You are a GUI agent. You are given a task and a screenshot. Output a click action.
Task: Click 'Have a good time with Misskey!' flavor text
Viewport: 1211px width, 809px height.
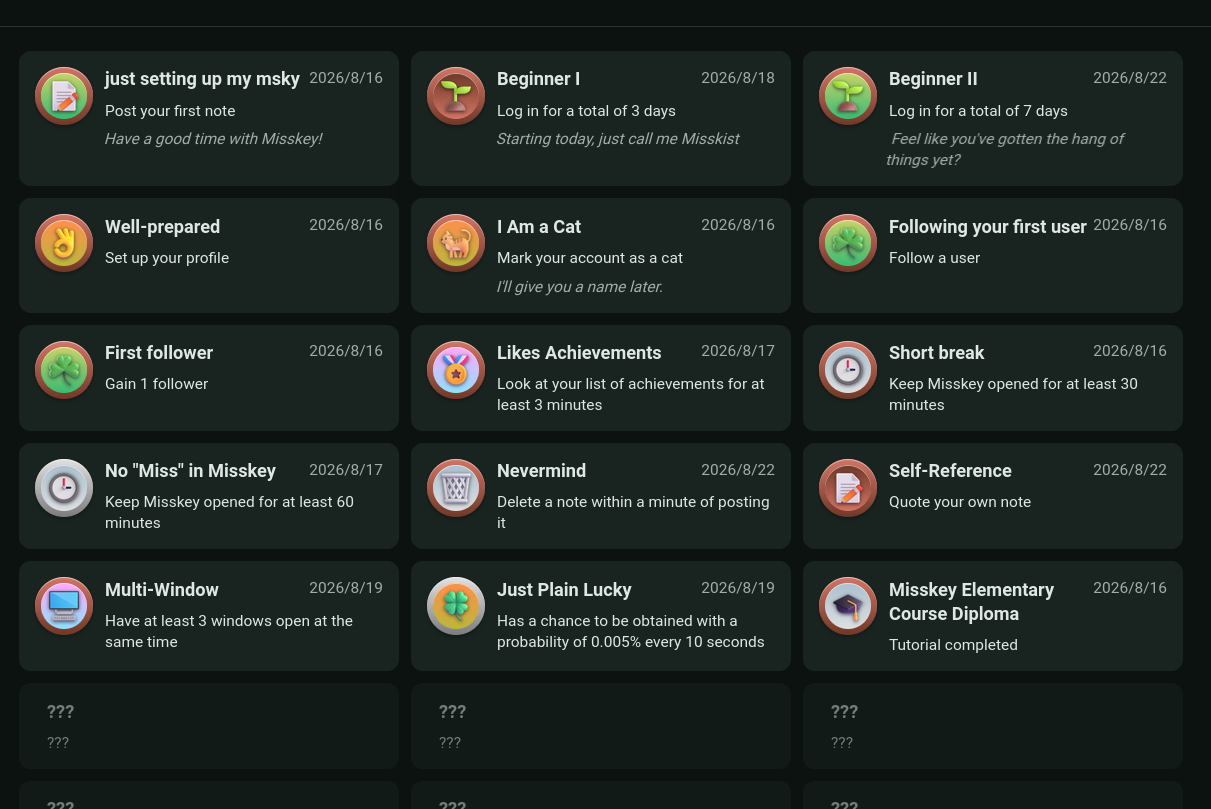click(213, 139)
